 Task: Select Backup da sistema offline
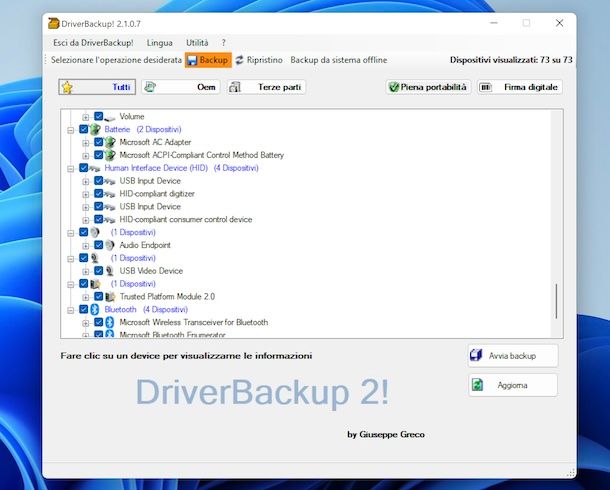point(338,61)
